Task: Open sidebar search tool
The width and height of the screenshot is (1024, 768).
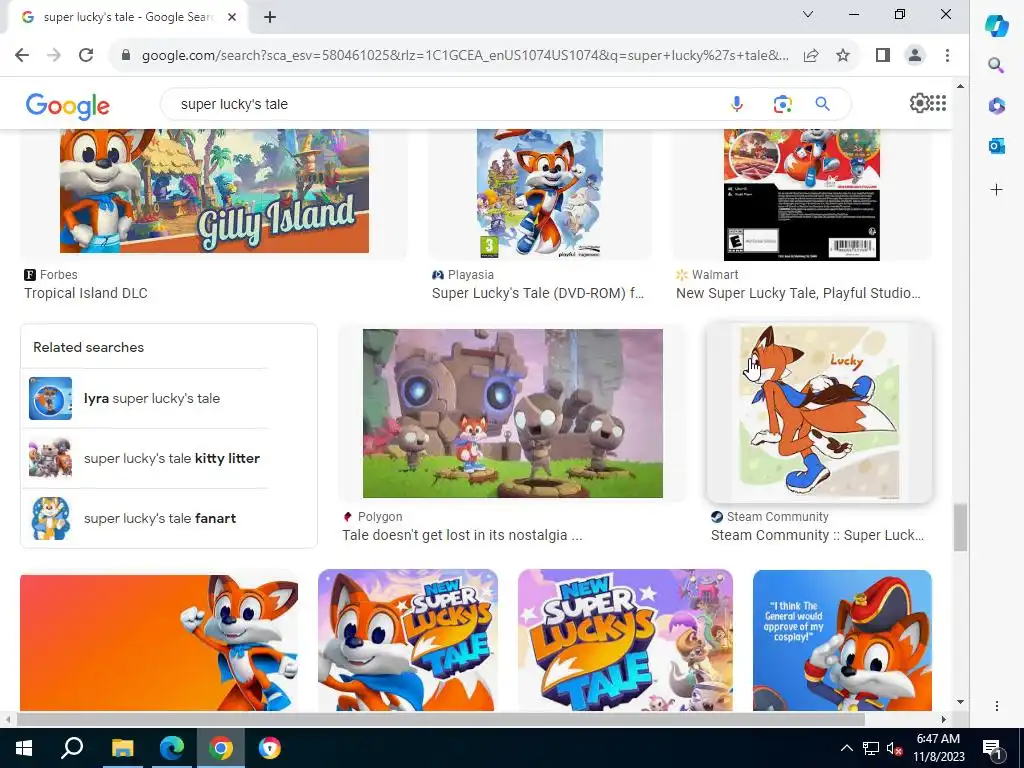Action: [x=996, y=65]
